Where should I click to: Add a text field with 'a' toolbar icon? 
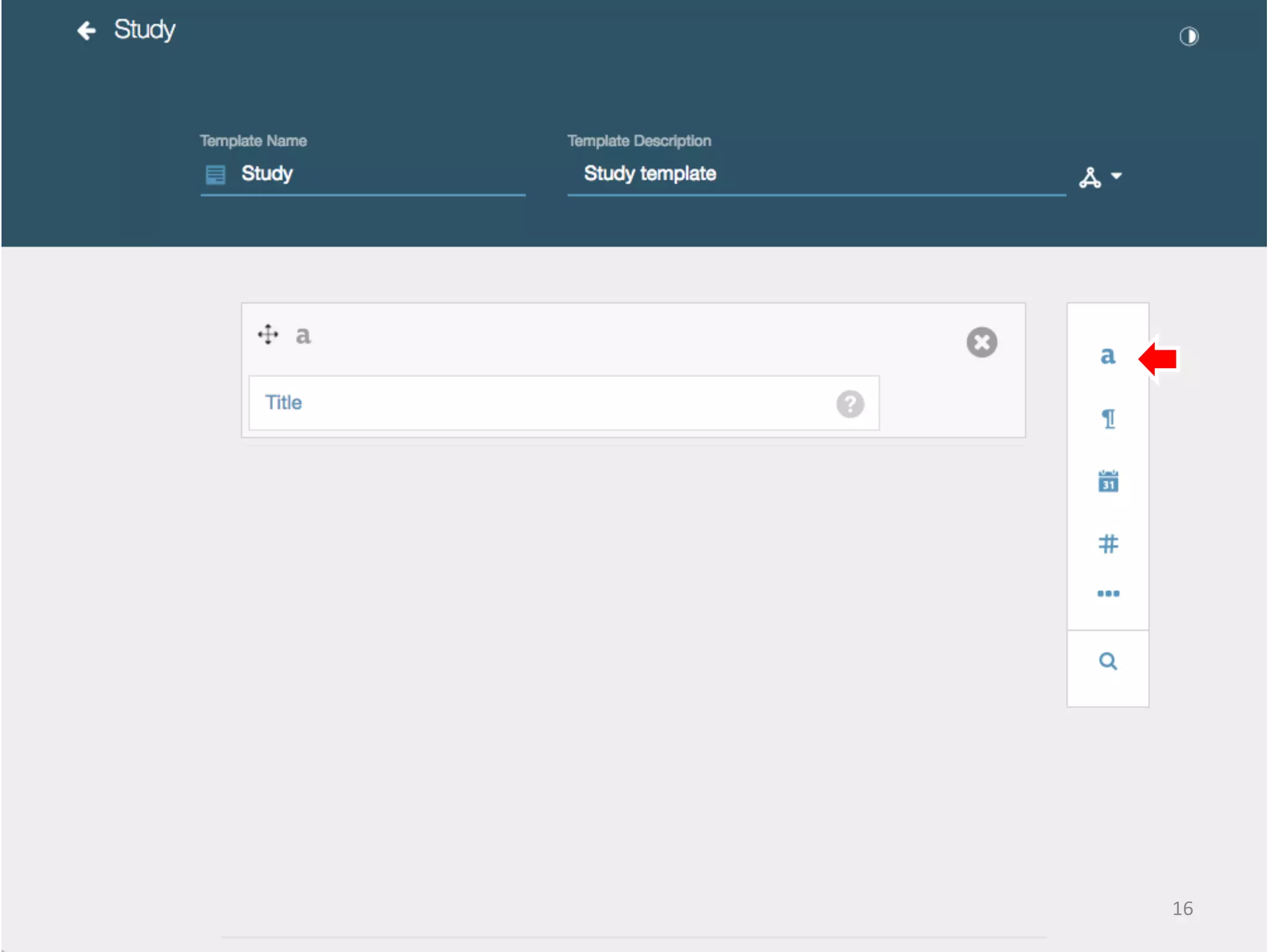(1108, 356)
